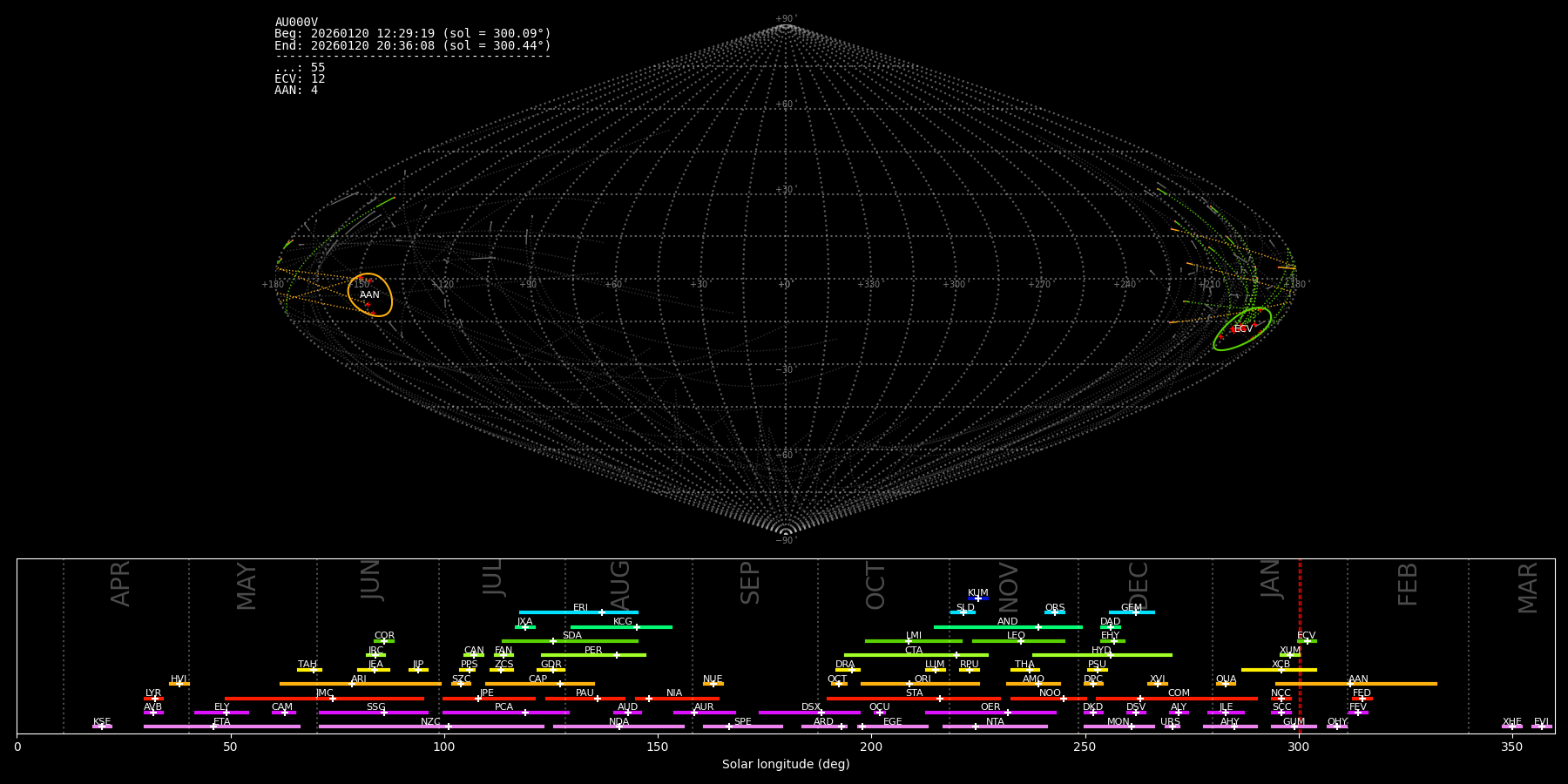
Task: Click the NTA shower activity bar
Action: click(995, 727)
